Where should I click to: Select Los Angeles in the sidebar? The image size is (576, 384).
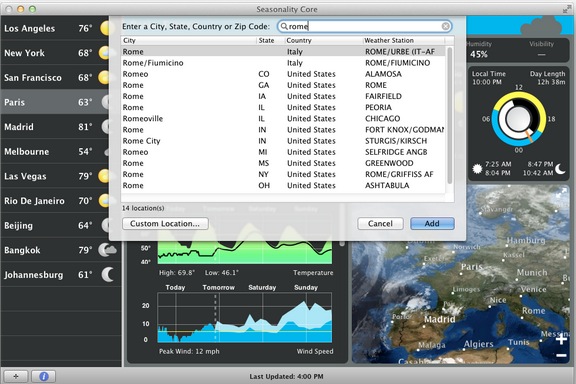point(55,28)
